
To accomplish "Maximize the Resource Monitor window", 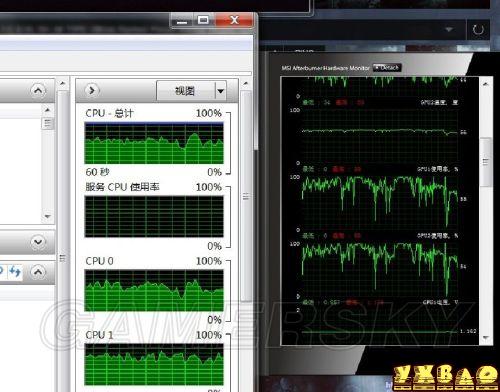I will point(203,20).
